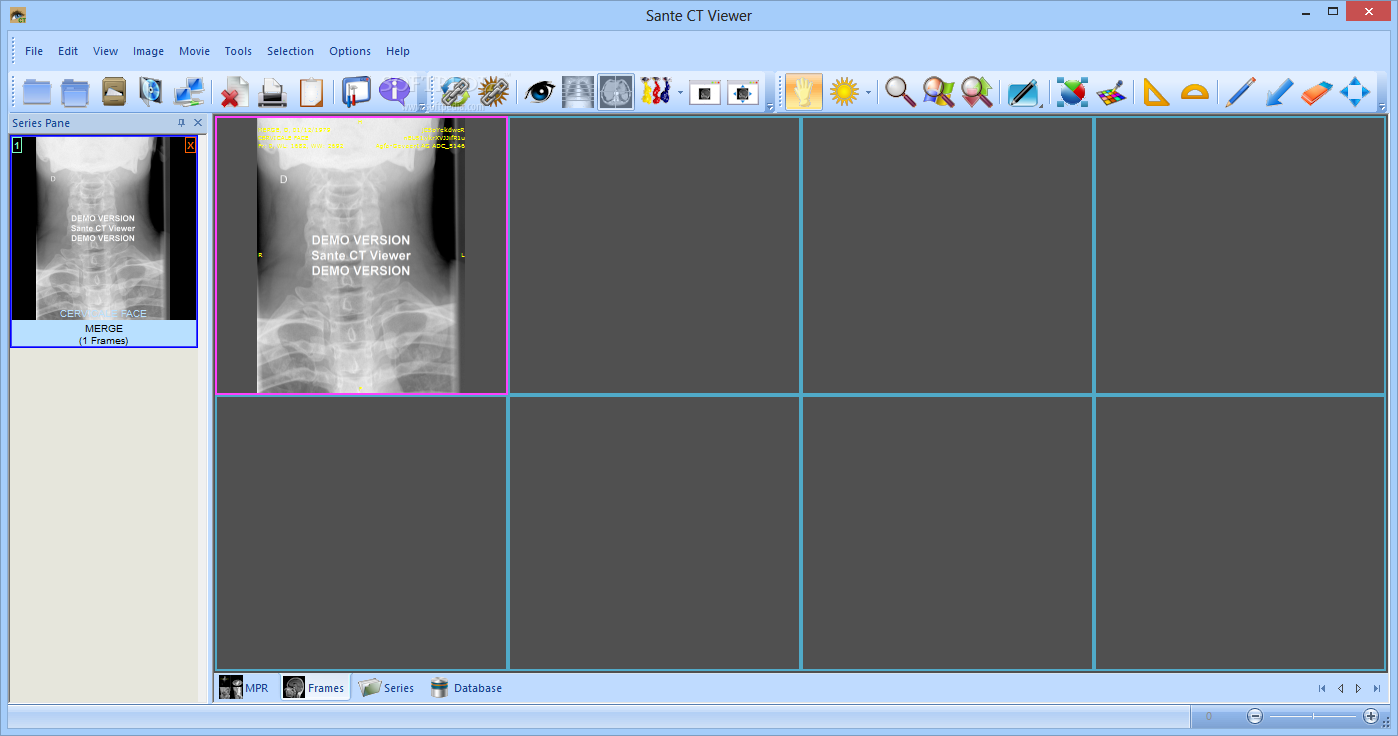Select the magnifying glass zoom tool
This screenshot has height=736, width=1398.
coord(900,92)
